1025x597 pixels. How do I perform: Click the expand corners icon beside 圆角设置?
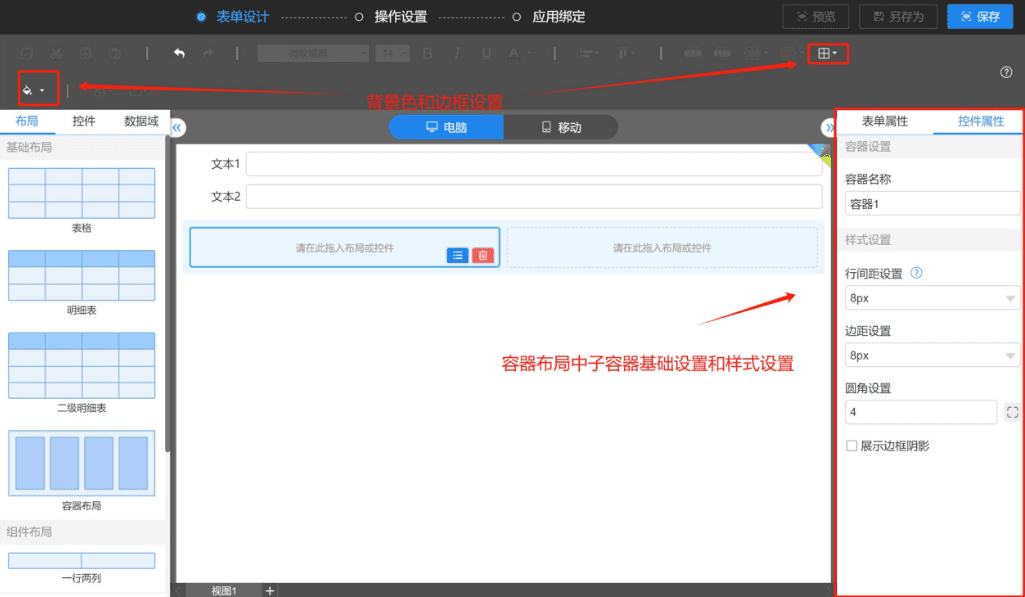(x=1013, y=413)
